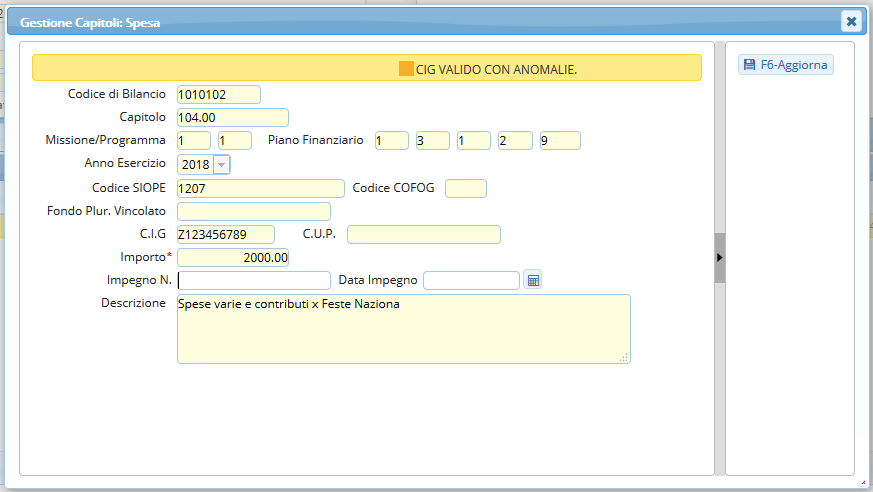Focus the Data Impegno date field
This screenshot has width=873, height=492.
[471, 281]
